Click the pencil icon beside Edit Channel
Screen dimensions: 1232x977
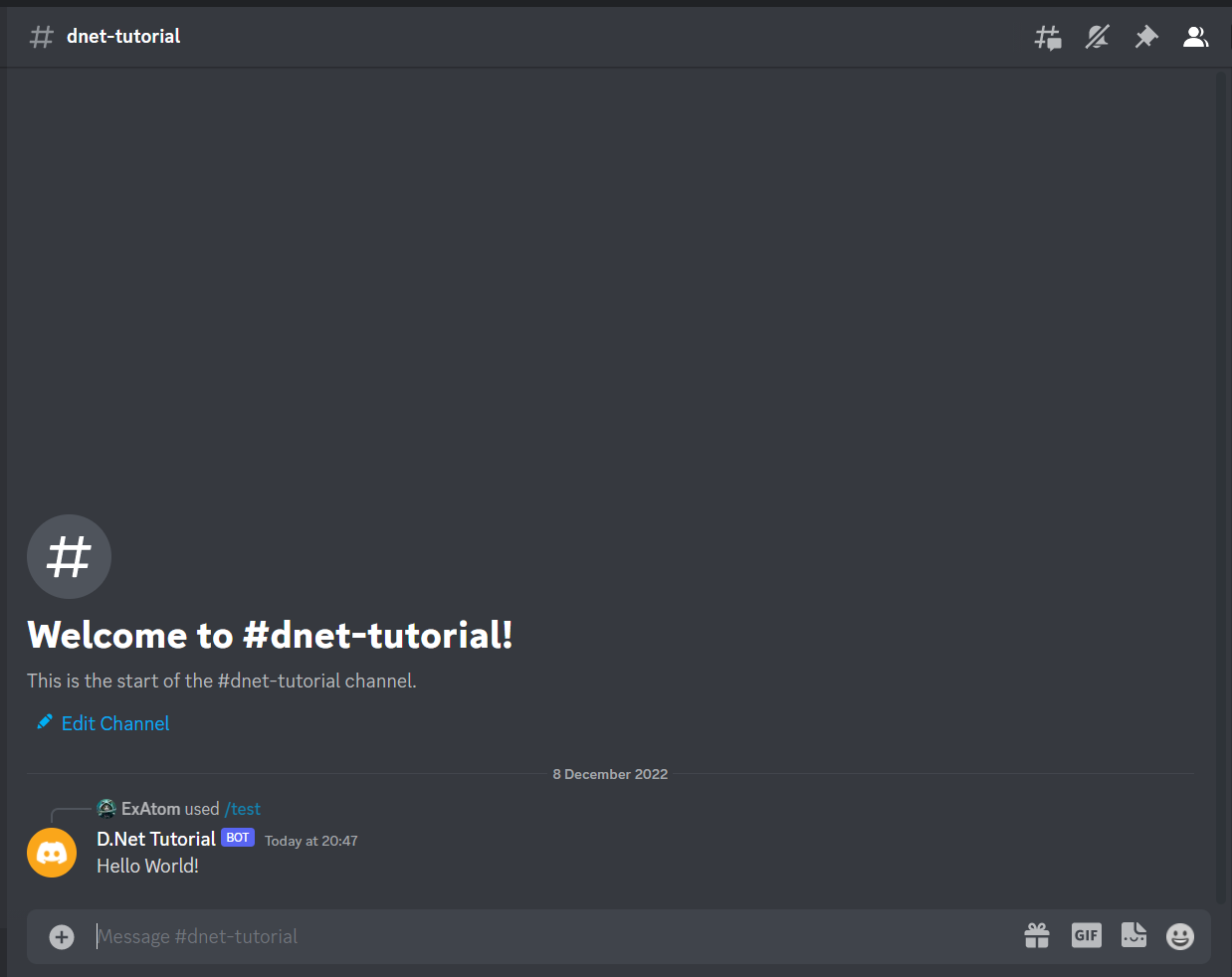pos(45,722)
